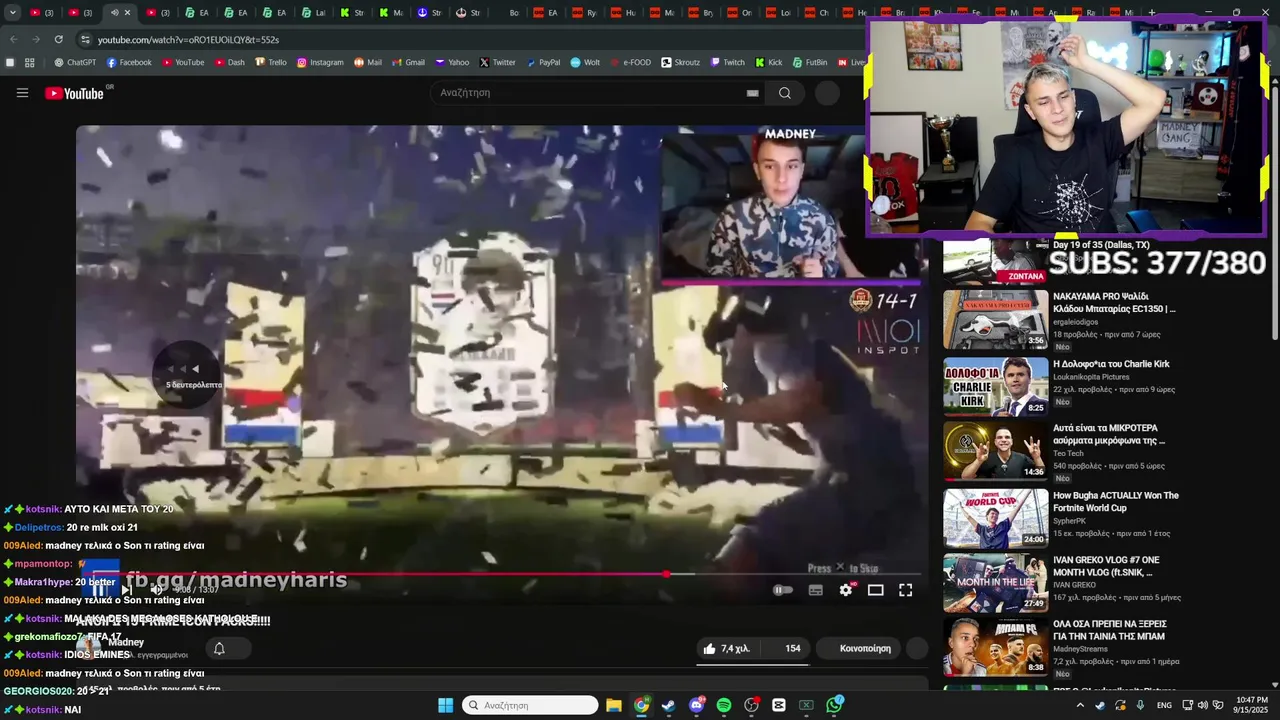Select the address bar URL
Screen dimensions: 1280x720
(188, 40)
